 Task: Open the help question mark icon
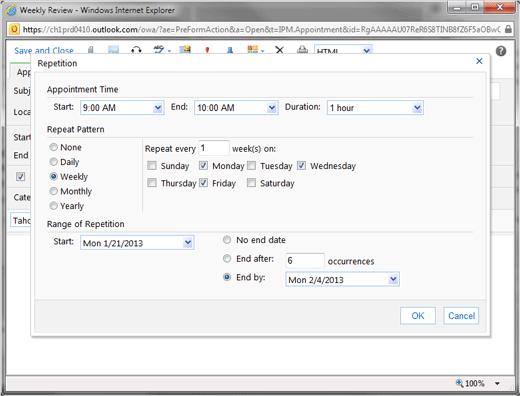(501, 51)
